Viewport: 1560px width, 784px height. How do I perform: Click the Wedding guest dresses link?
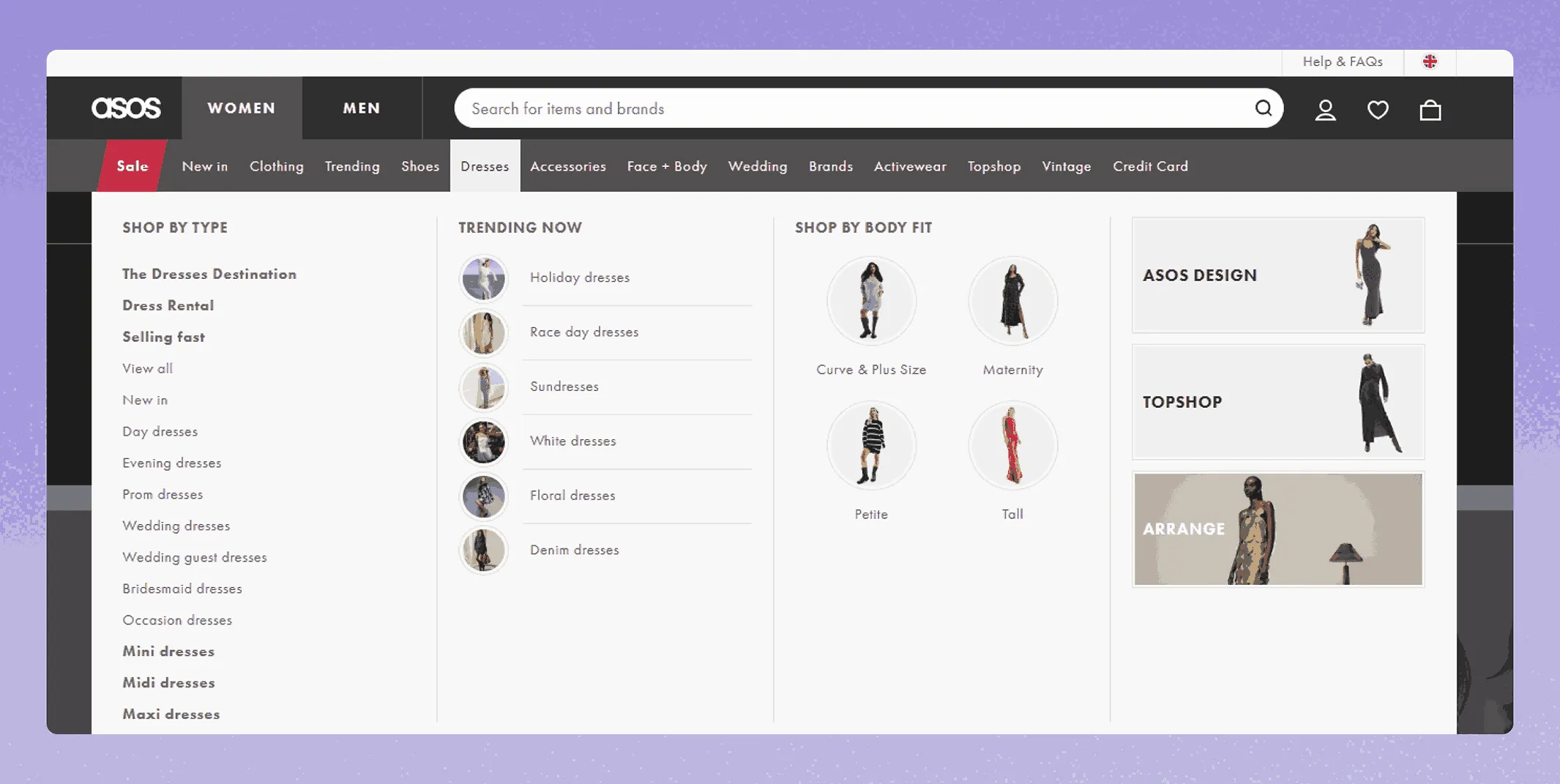pyautogui.click(x=195, y=557)
